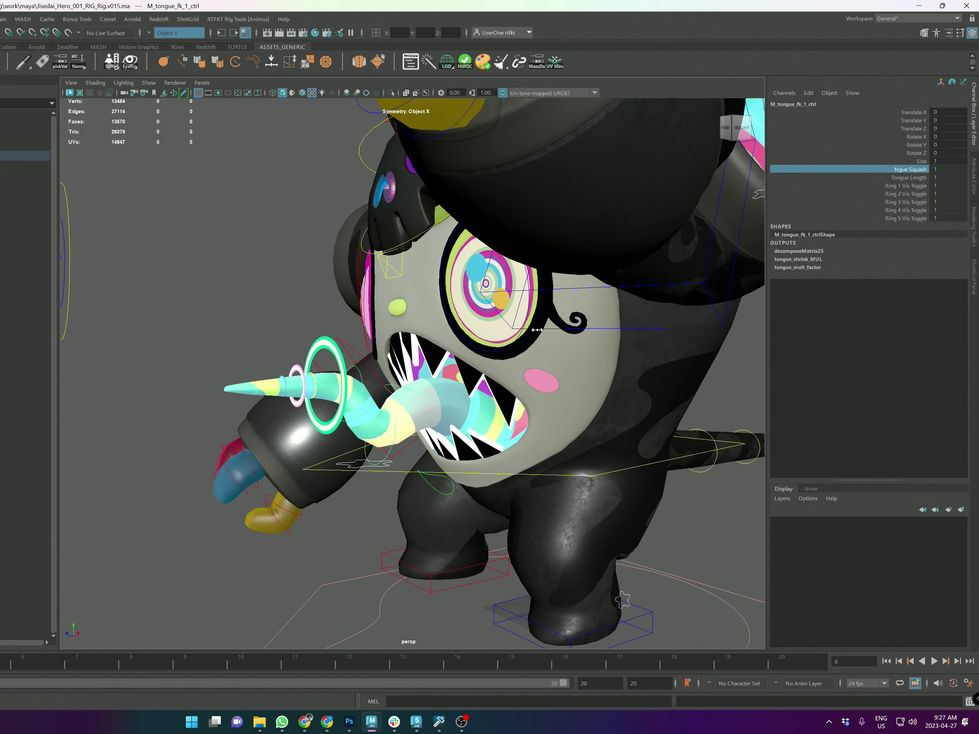Image resolution: width=979 pixels, height=734 pixels.
Task: Click the pause icon in status line
Action: coord(350,32)
